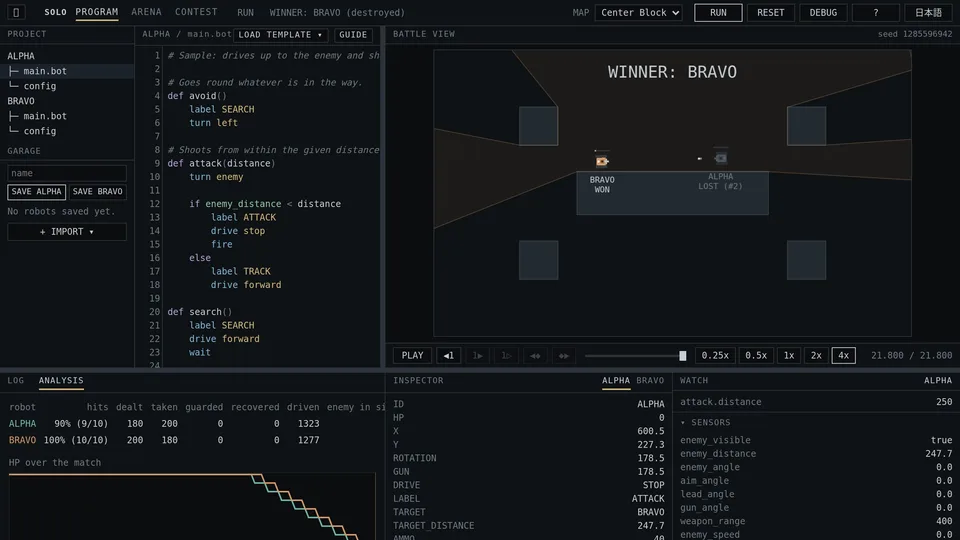
Task: Open BRAVO main.bot file
Action: (67, 116)
